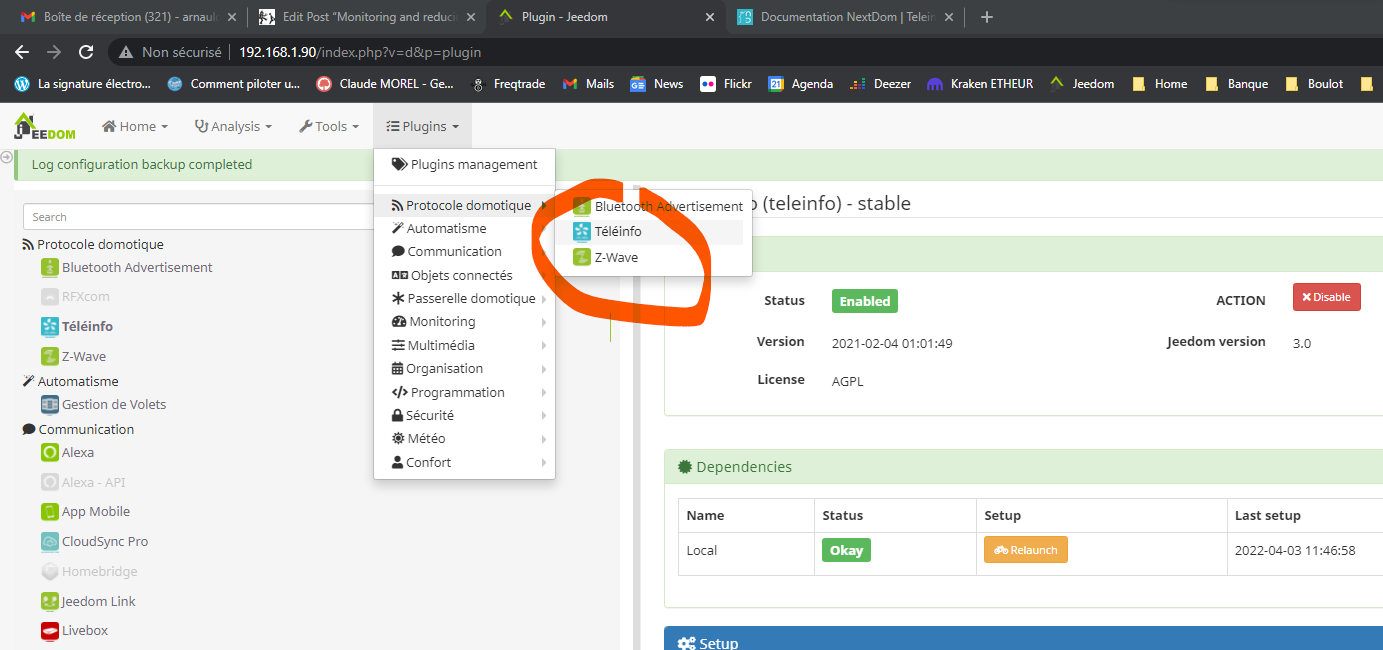The width and height of the screenshot is (1383, 650).
Task: Open the Jeedom bookmark
Action: 1082,84
